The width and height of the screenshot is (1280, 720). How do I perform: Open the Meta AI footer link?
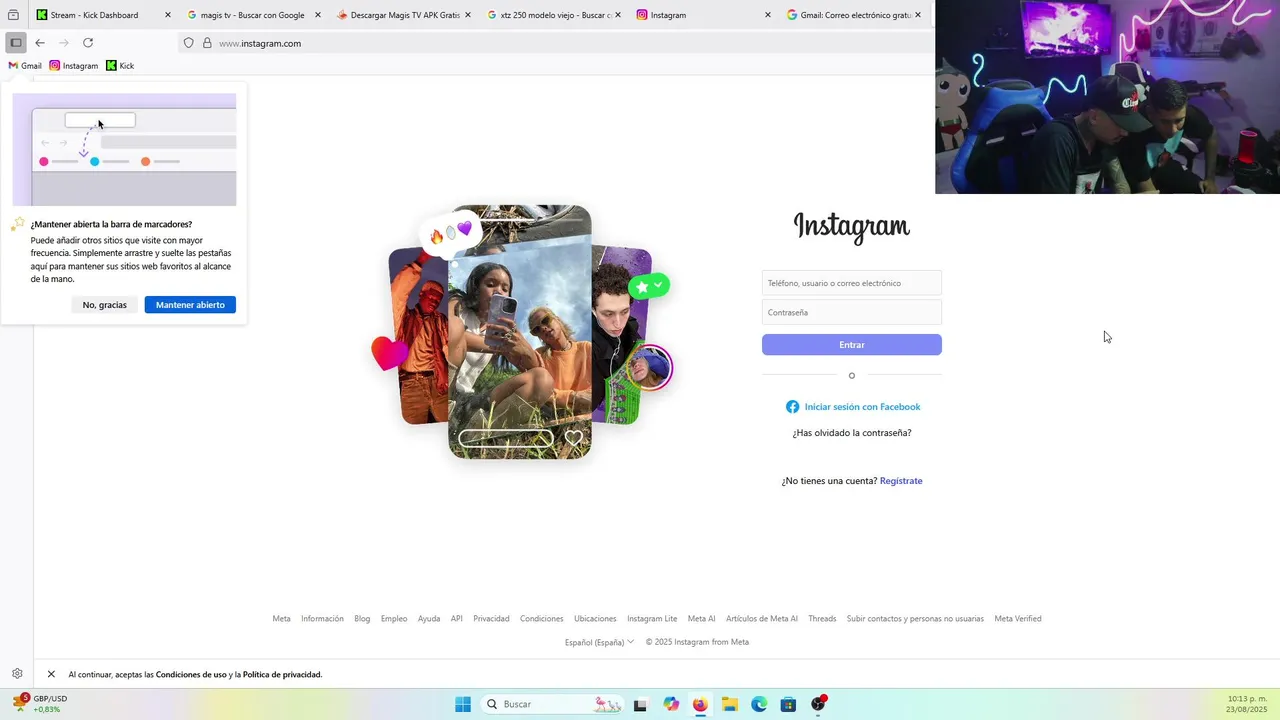(x=701, y=619)
